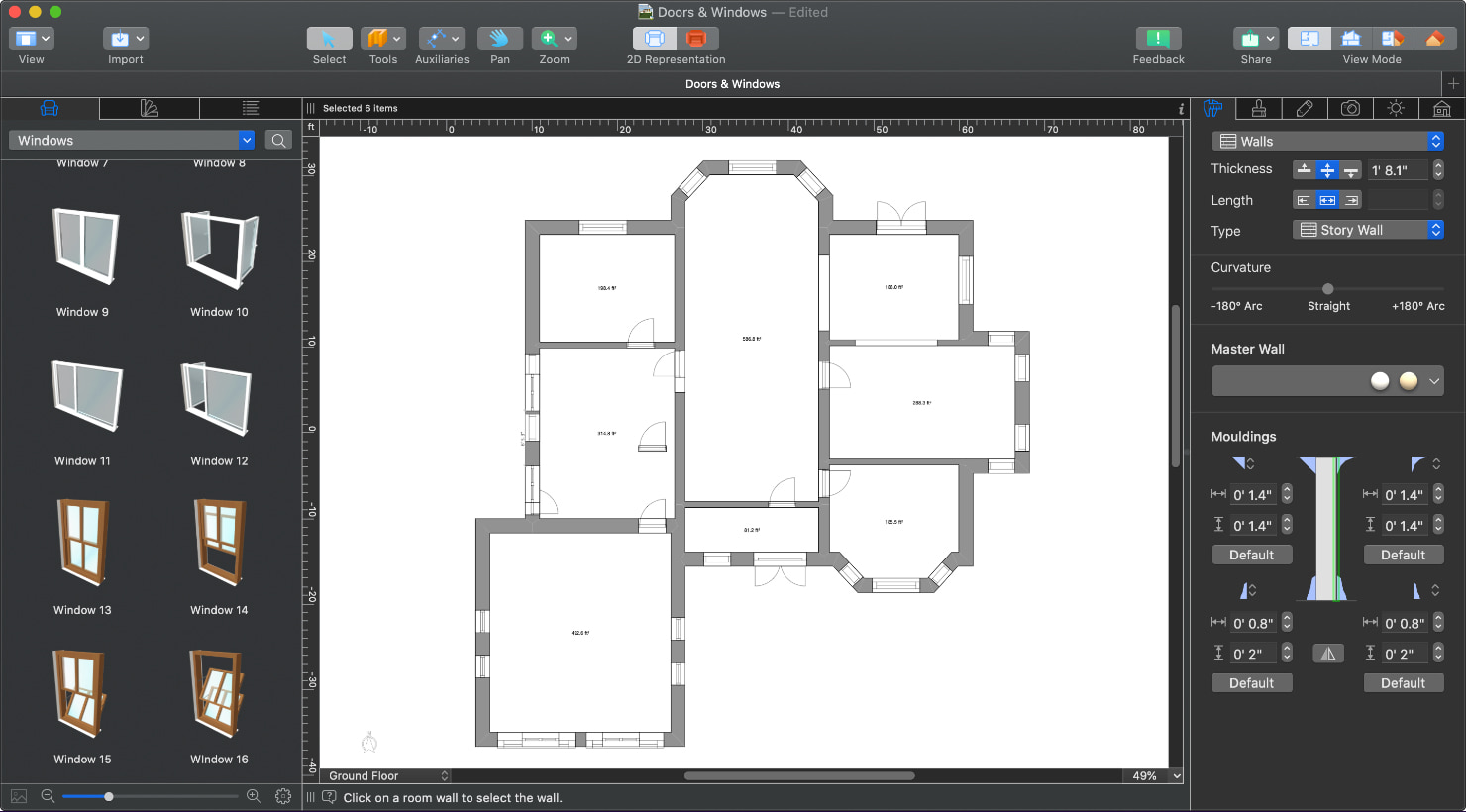
Task: Open the Zoom tool
Action: point(548,40)
